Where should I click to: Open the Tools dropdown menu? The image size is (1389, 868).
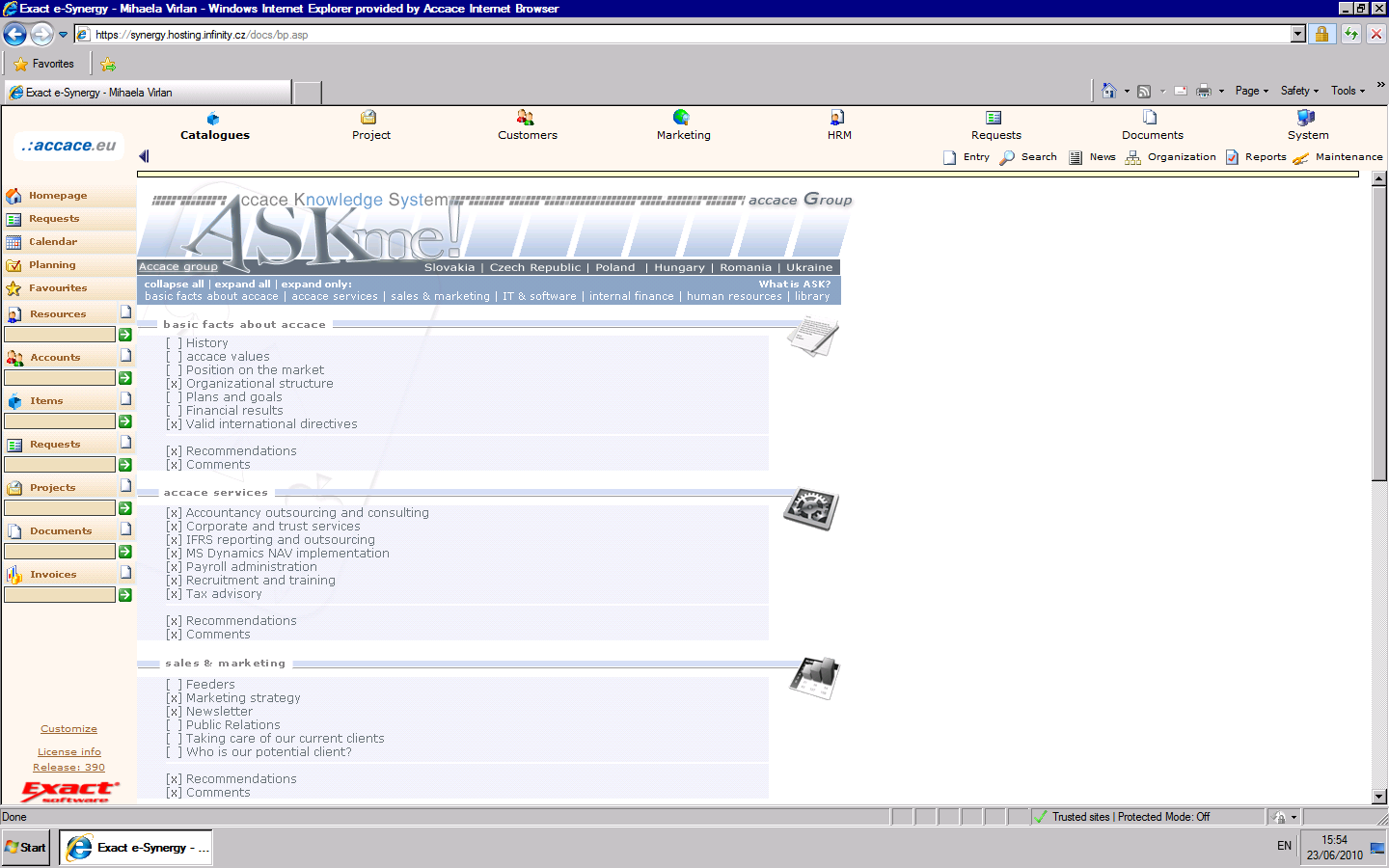[1348, 91]
